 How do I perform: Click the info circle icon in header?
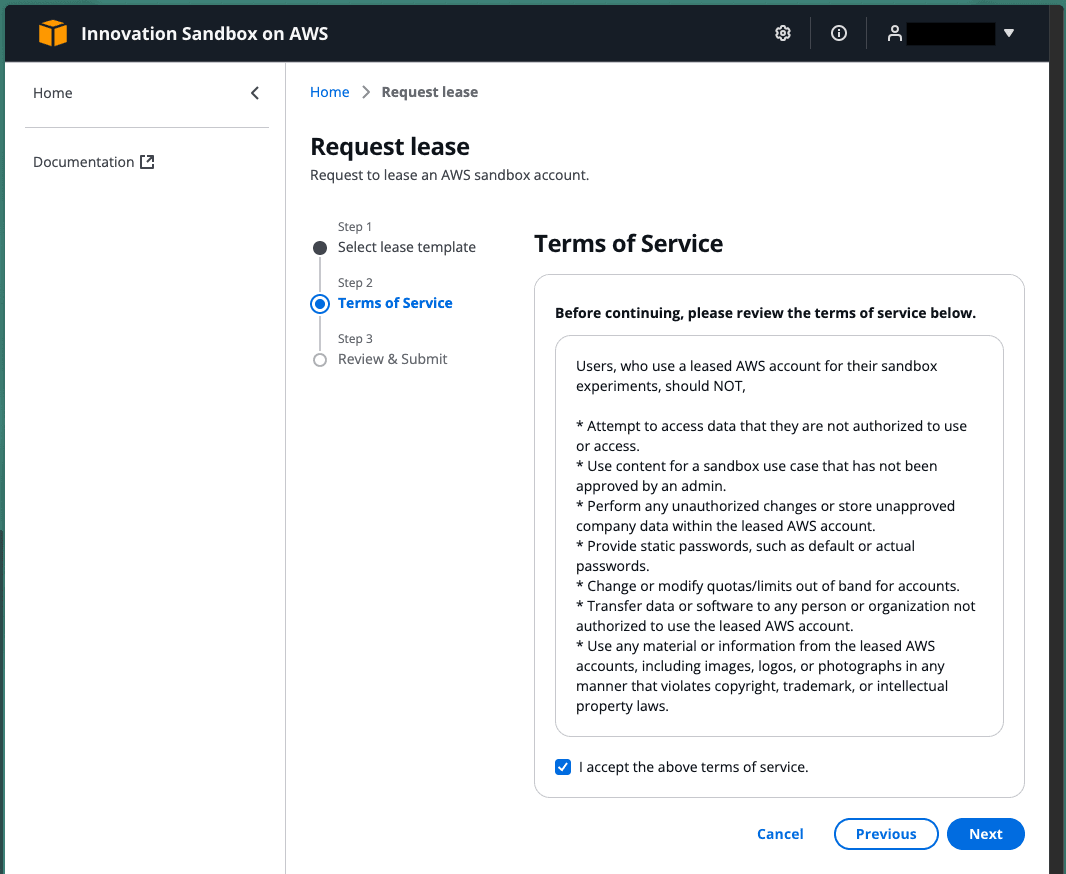(x=839, y=33)
